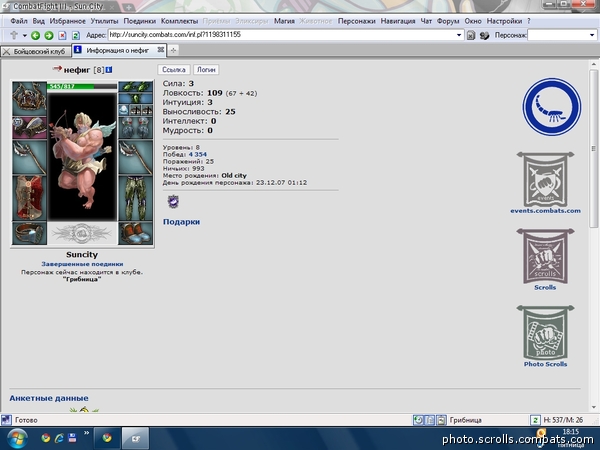Open the Чат menu
600x450 pixels.
tap(426, 21)
